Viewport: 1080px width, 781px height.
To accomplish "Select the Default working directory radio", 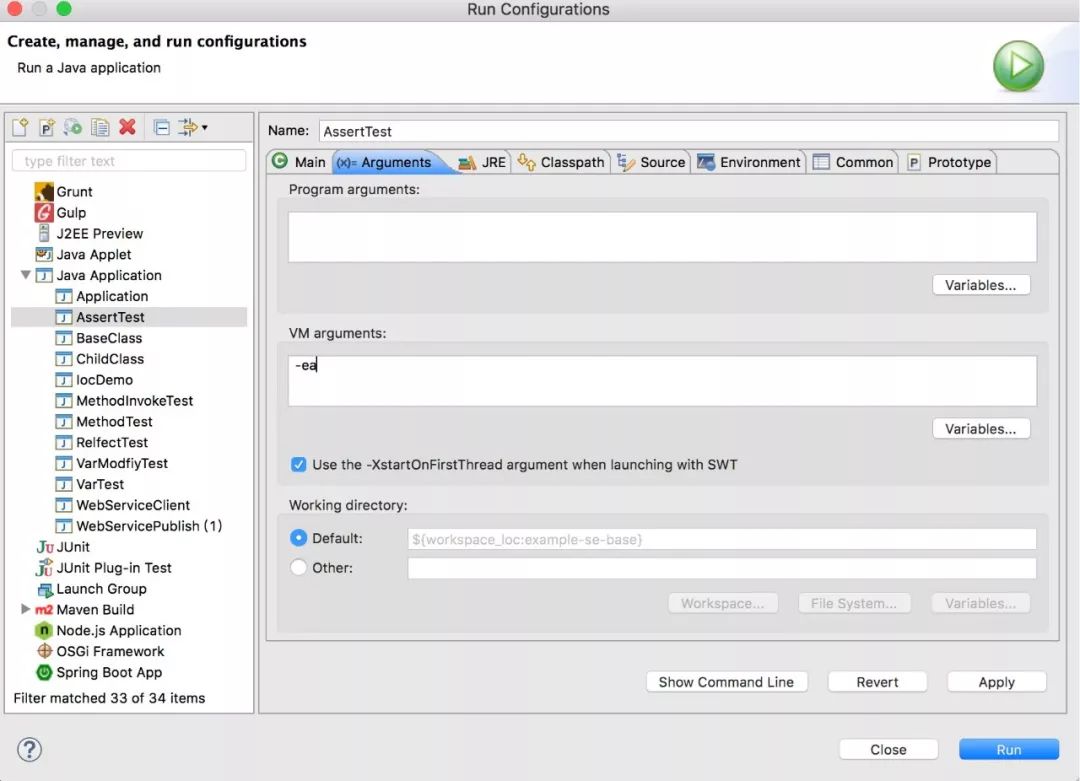I will [298, 537].
